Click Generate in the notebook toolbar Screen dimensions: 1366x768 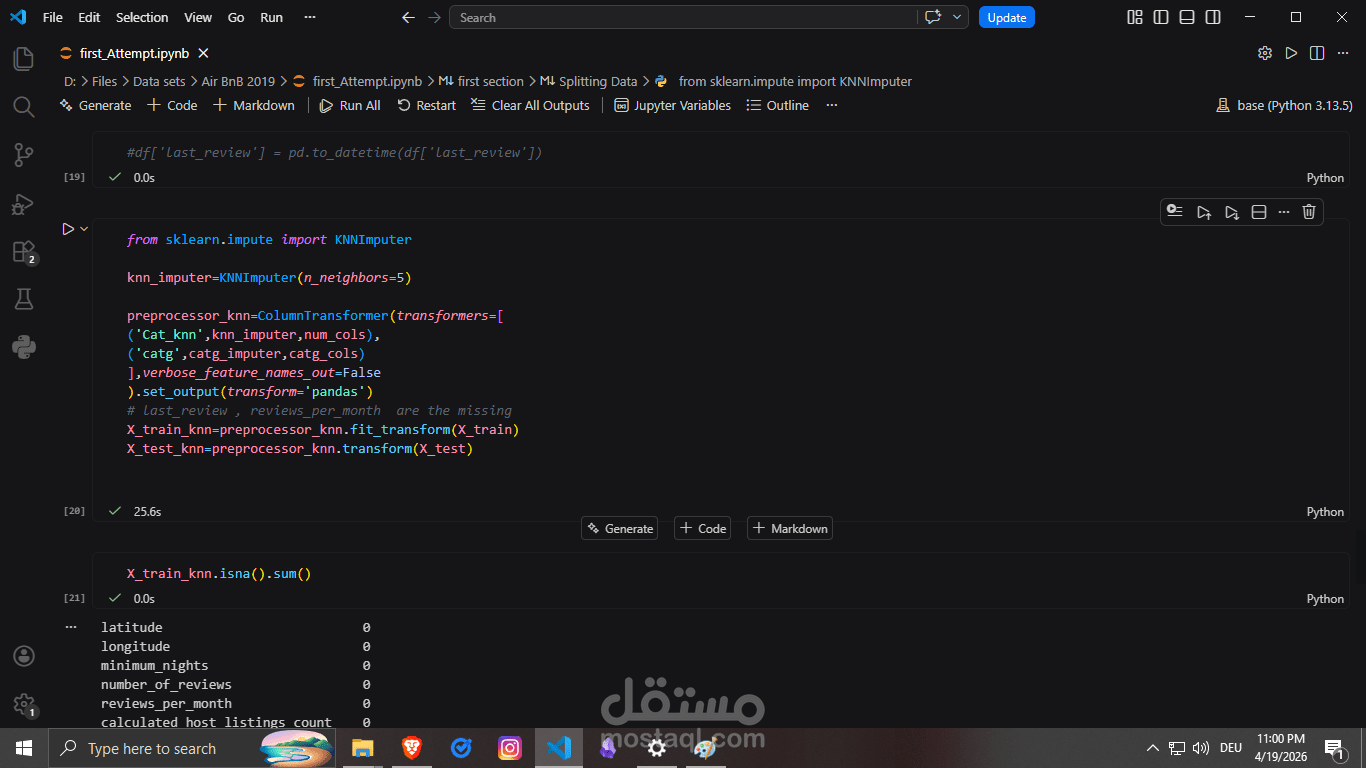click(x=96, y=105)
